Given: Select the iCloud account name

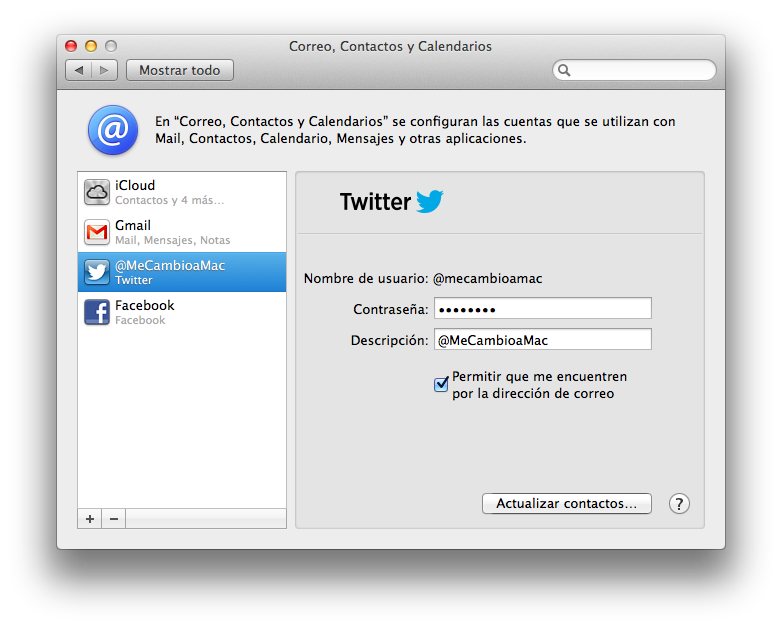Looking at the screenshot, I should (135, 186).
